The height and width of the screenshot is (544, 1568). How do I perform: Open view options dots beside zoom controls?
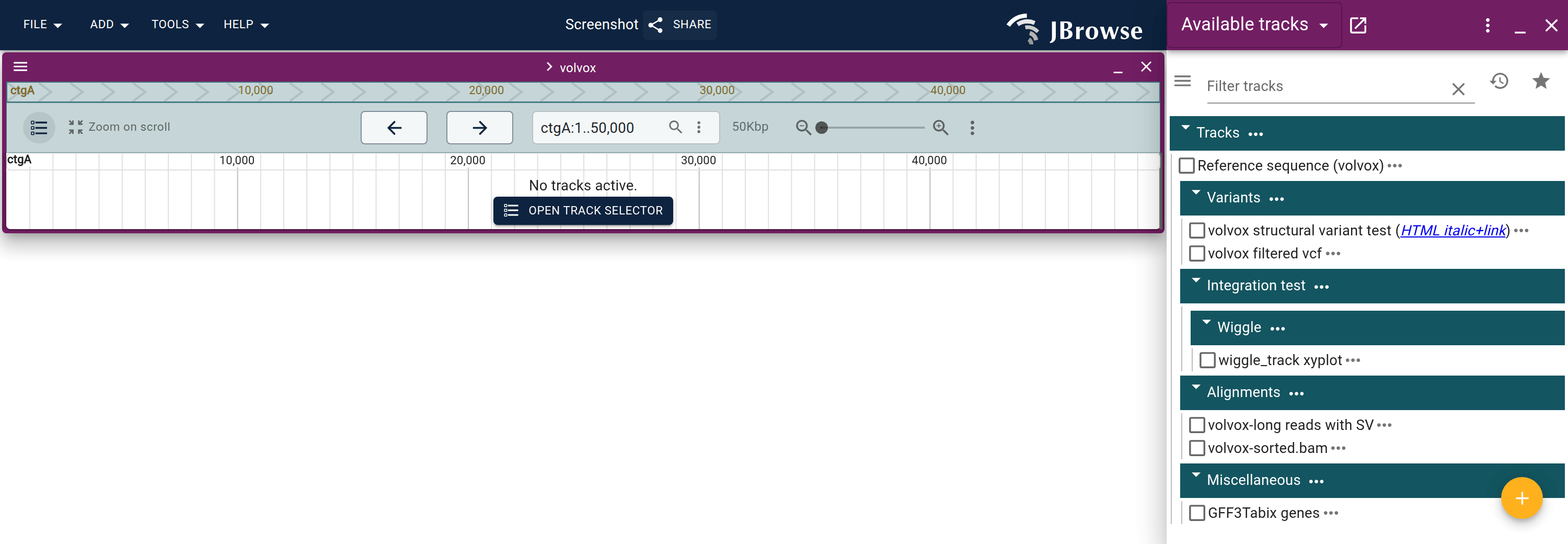click(972, 127)
